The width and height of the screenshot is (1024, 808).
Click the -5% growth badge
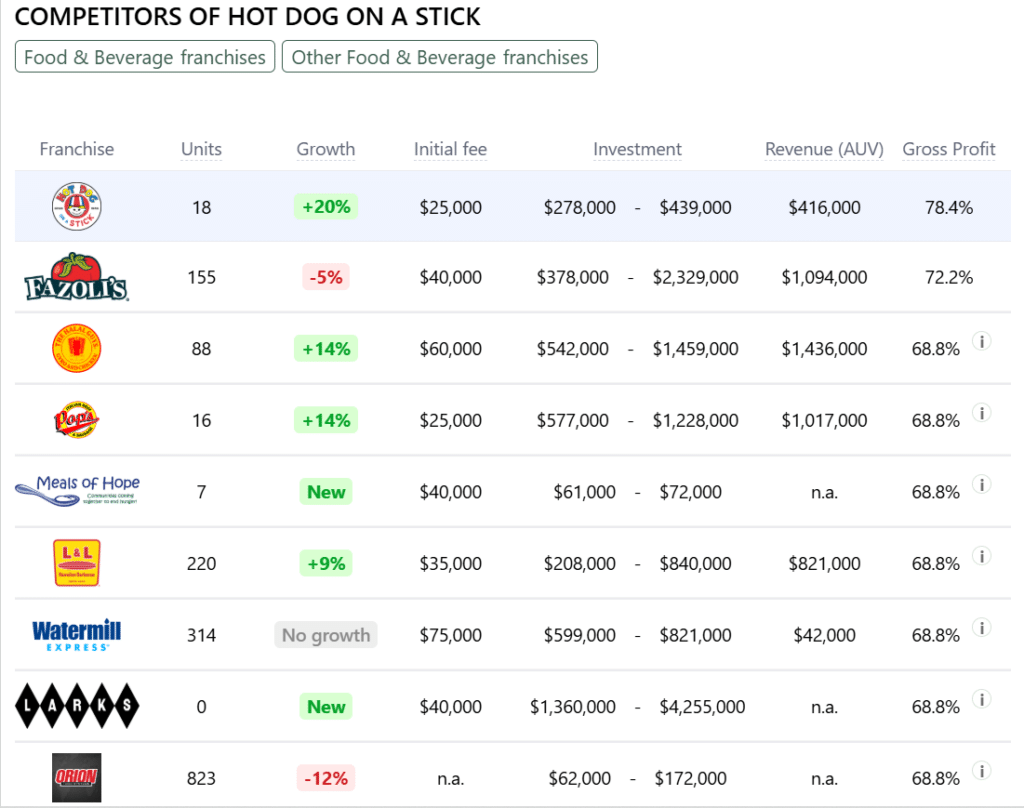point(326,277)
